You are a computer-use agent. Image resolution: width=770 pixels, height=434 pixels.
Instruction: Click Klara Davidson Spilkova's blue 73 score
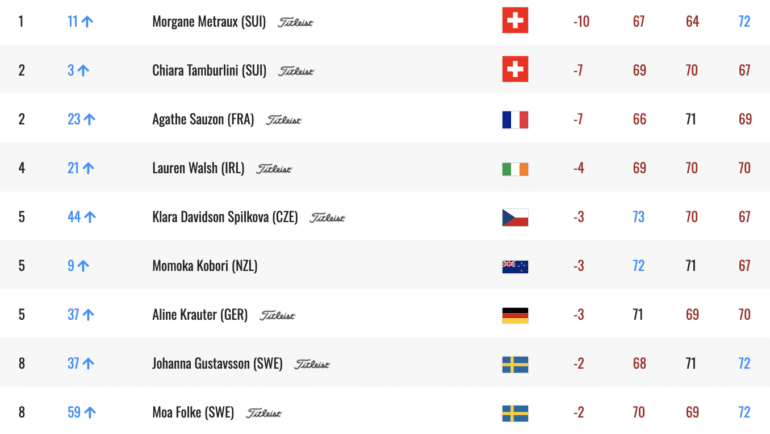[638, 217]
